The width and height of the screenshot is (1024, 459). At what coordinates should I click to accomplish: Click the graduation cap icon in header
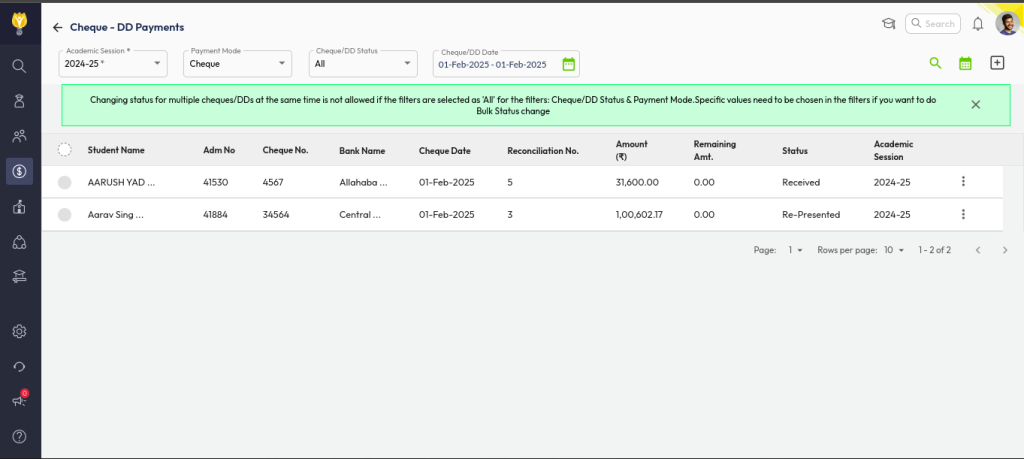coord(888,24)
